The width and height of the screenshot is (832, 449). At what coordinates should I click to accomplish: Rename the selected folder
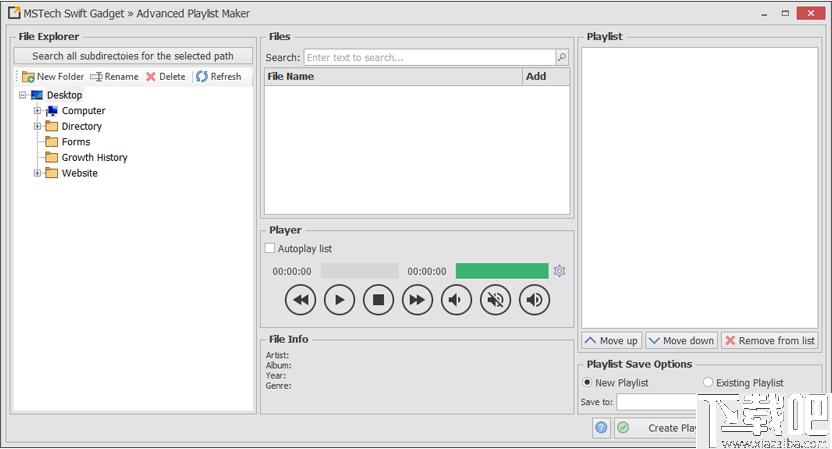click(x=114, y=76)
